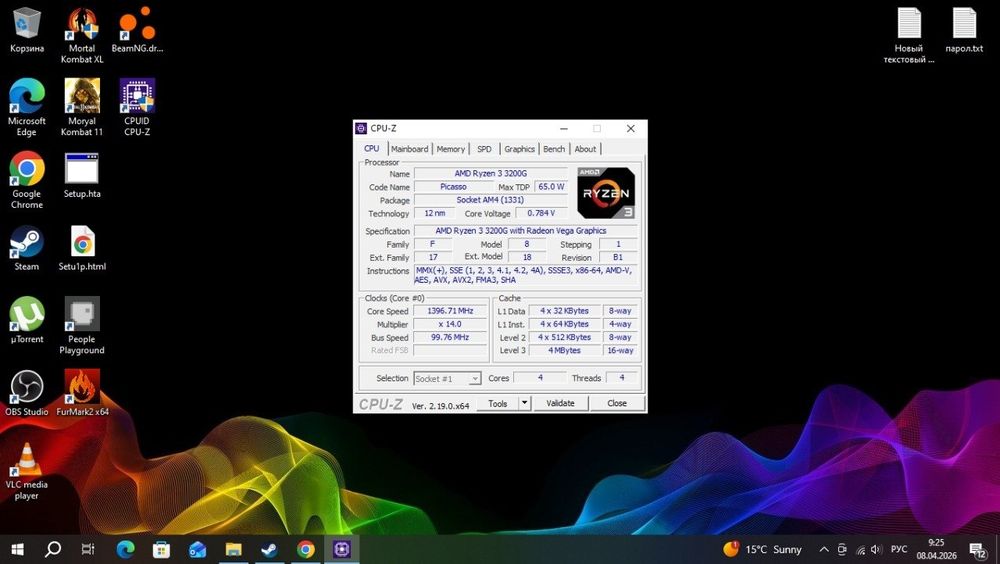Screen dimensions: 1000x564
Task: Show hidden tray icons chevron
Action: [824, 549]
